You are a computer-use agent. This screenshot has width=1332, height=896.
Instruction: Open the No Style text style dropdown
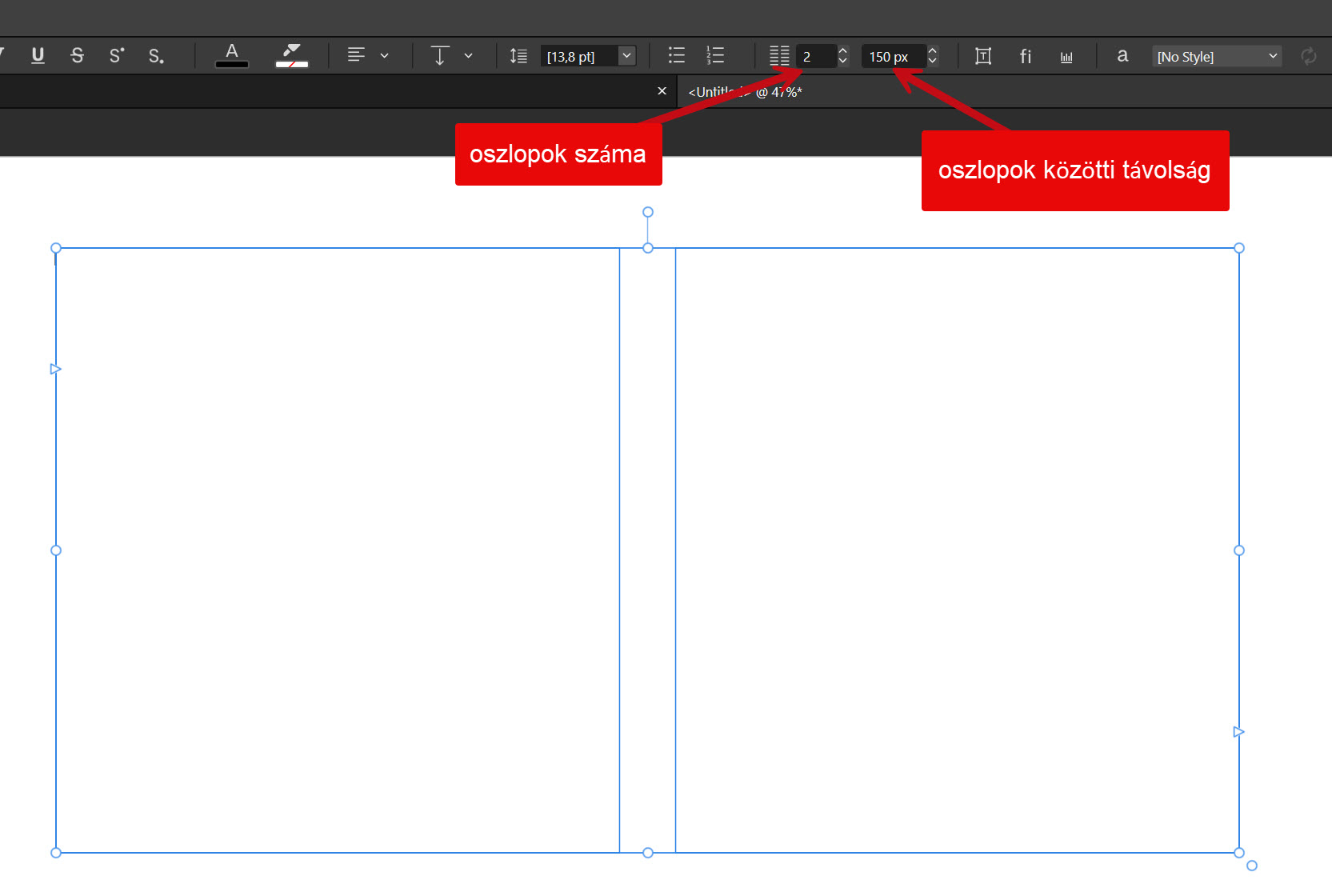click(x=1217, y=56)
